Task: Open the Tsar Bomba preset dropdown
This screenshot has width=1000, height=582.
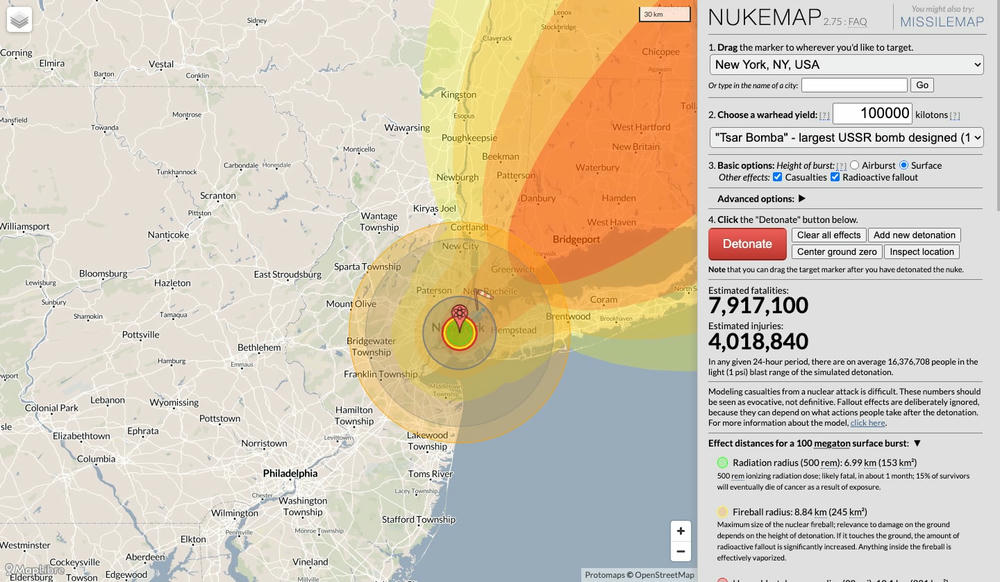Action: [x=846, y=138]
